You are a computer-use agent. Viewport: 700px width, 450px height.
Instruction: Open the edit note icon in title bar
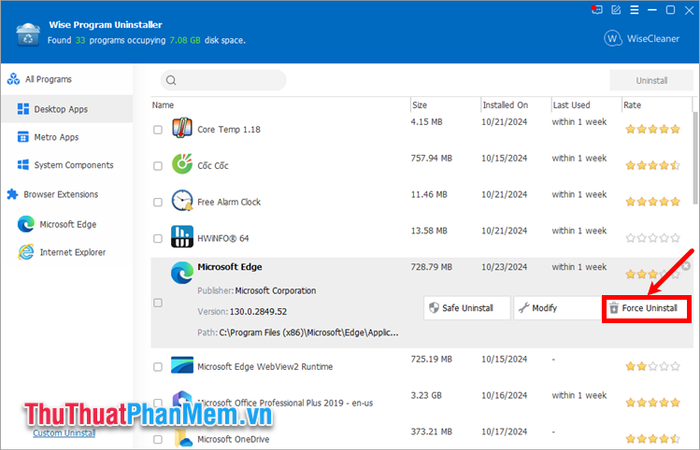[616, 10]
